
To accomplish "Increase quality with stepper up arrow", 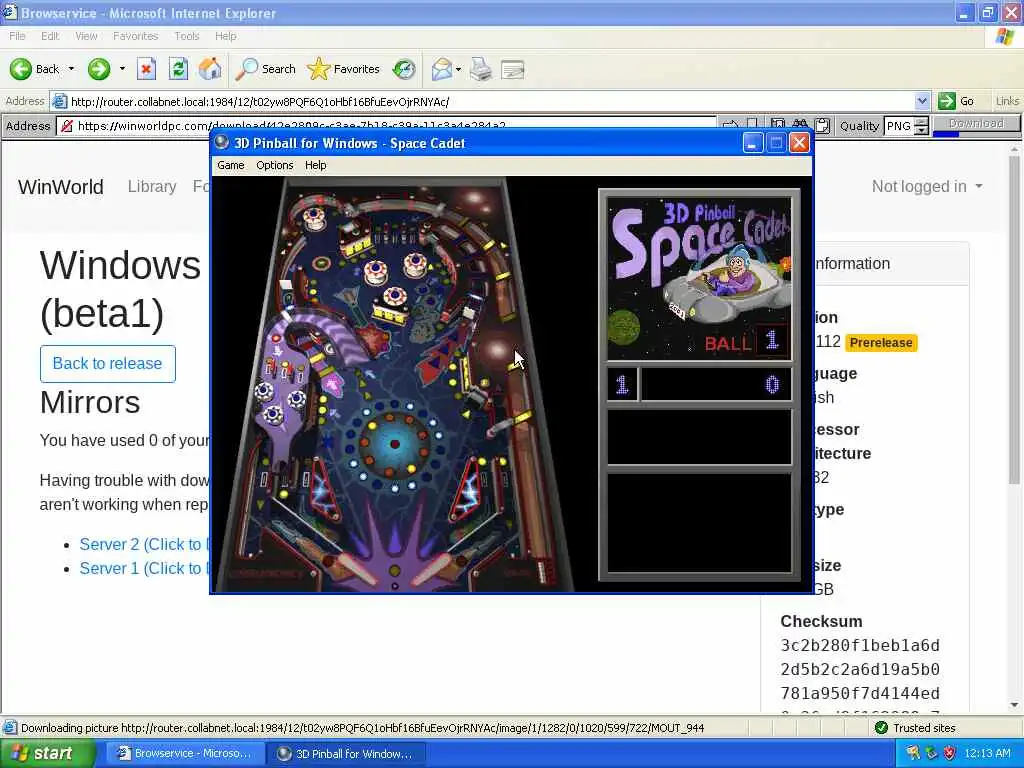I will coord(921,121).
